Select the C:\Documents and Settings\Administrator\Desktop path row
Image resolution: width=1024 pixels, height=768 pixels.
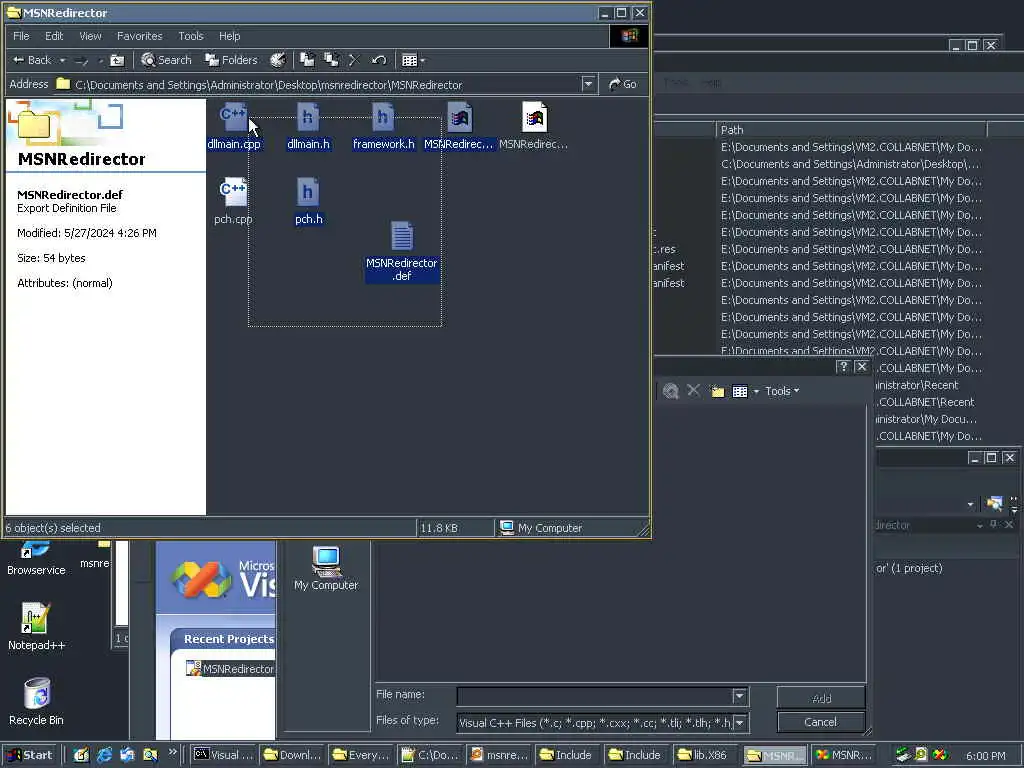pyautogui.click(x=850, y=164)
